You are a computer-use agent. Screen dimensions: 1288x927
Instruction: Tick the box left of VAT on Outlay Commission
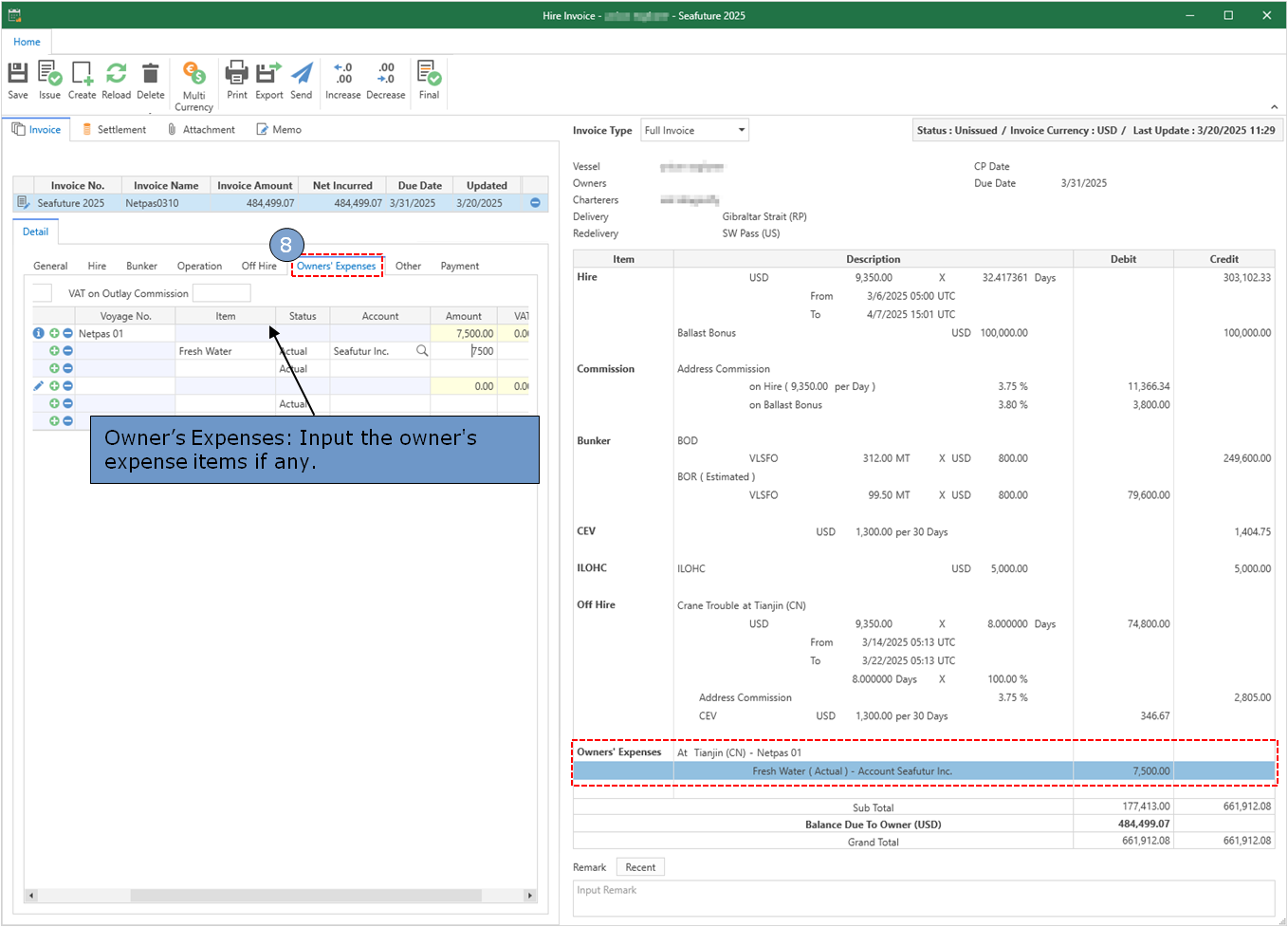click(x=43, y=293)
